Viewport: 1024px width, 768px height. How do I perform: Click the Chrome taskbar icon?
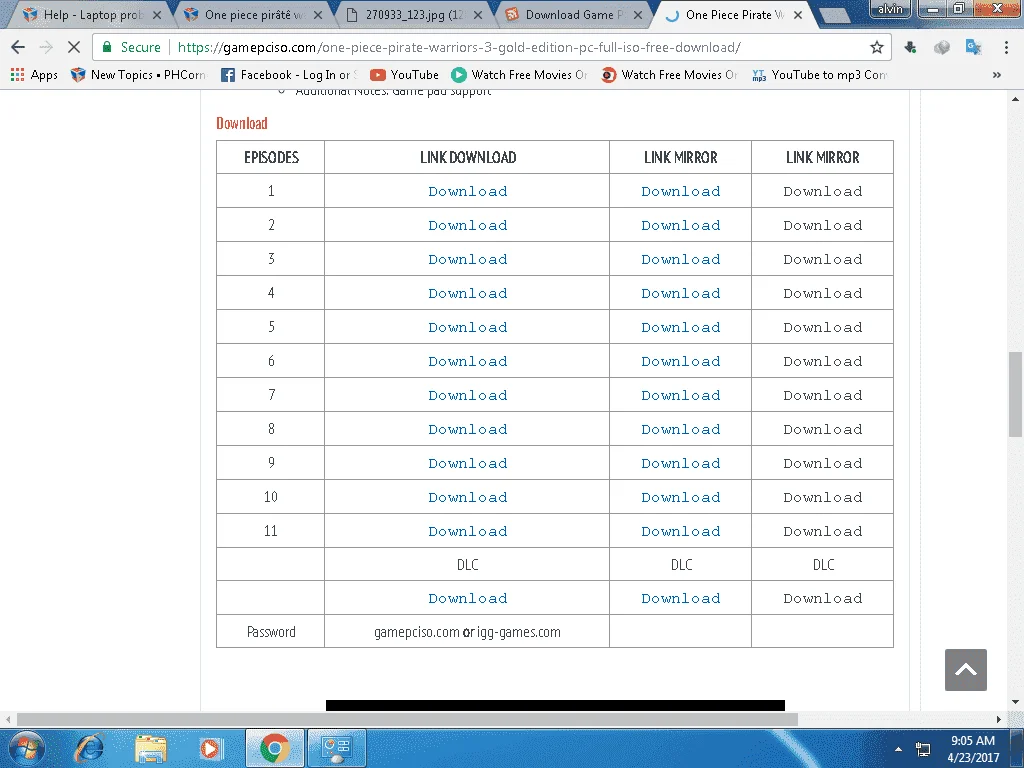point(274,748)
